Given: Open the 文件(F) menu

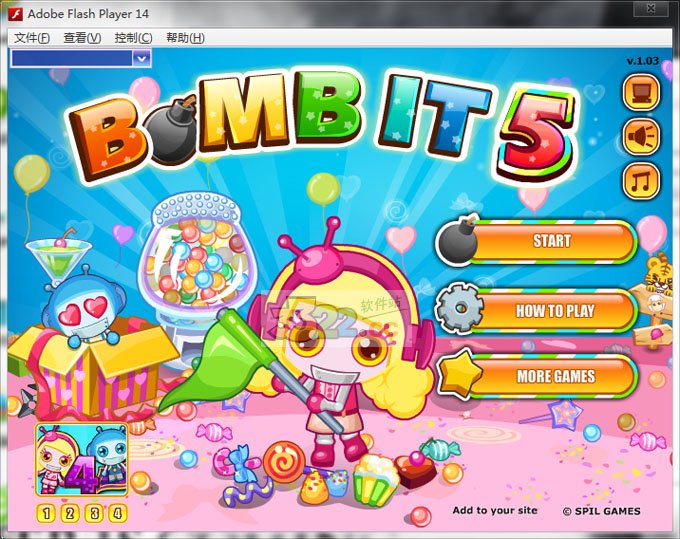Looking at the screenshot, I should coord(32,38).
